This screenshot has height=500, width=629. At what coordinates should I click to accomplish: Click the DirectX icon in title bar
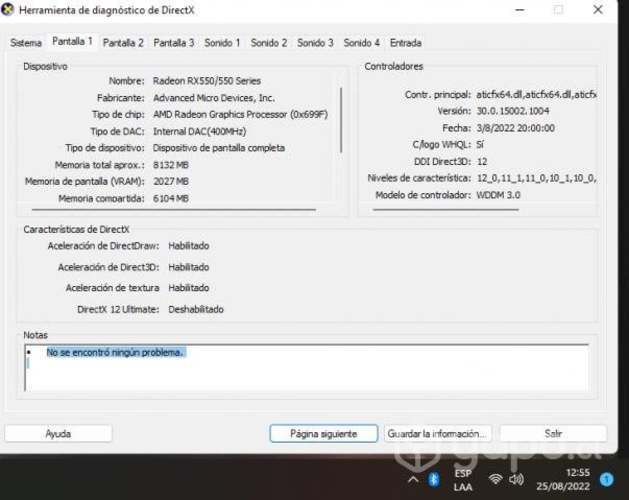(x=8, y=10)
